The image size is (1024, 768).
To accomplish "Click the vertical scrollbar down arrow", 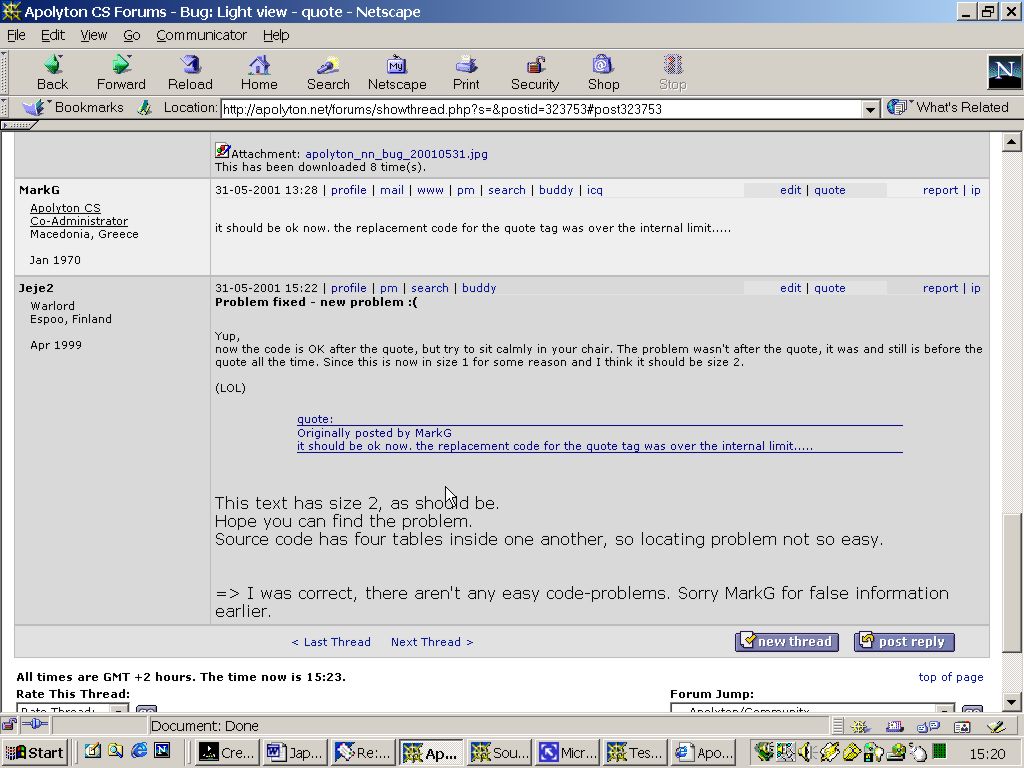I will point(1011,702).
